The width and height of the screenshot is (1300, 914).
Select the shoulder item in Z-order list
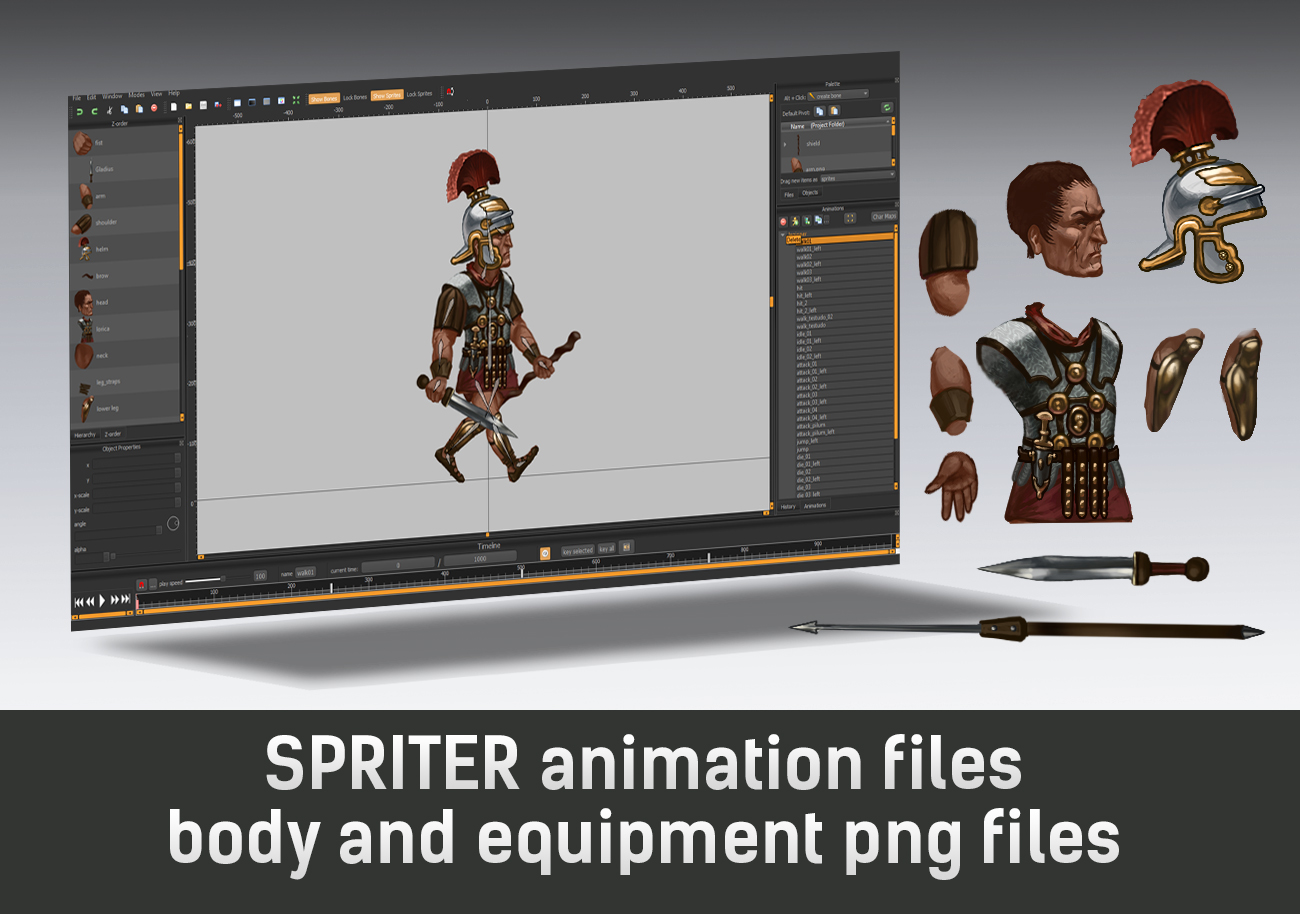coord(124,222)
